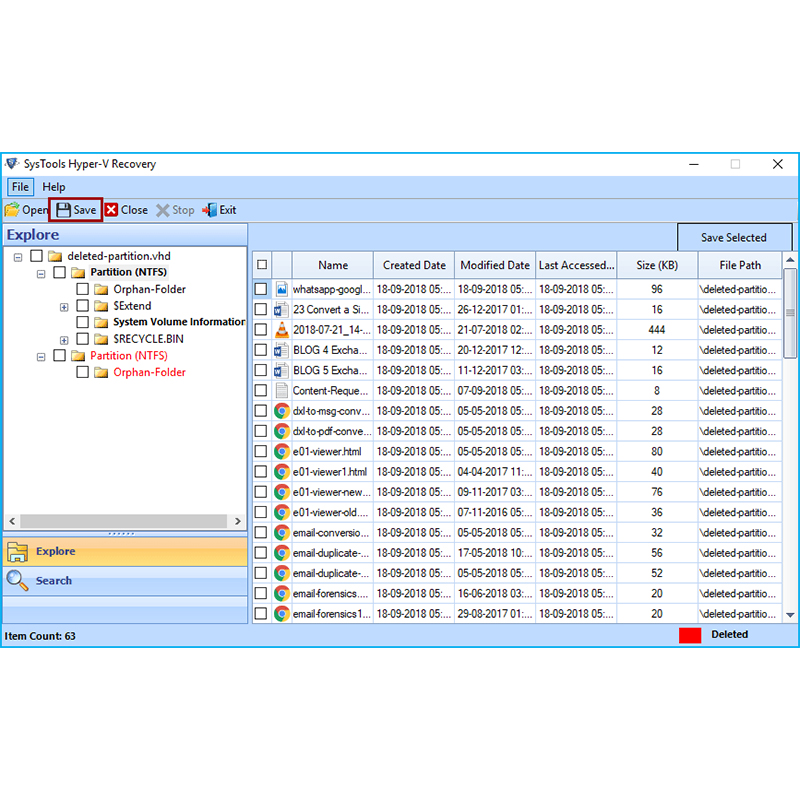Click the image file icon of whatsapp-googl row
Viewport: 800px width, 800px height.
pyautogui.click(x=281, y=289)
